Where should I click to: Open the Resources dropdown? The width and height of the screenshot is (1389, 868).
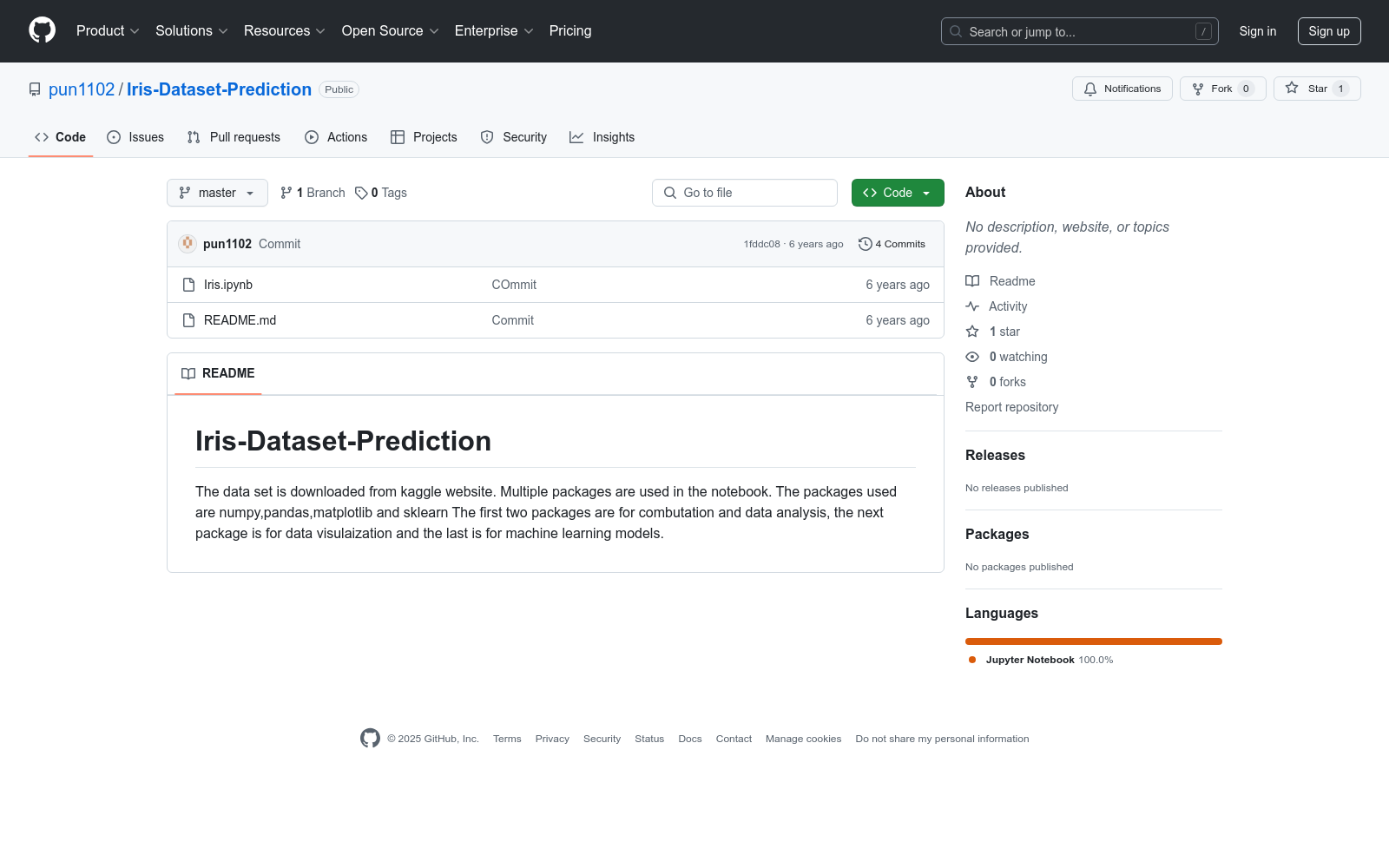click(285, 30)
